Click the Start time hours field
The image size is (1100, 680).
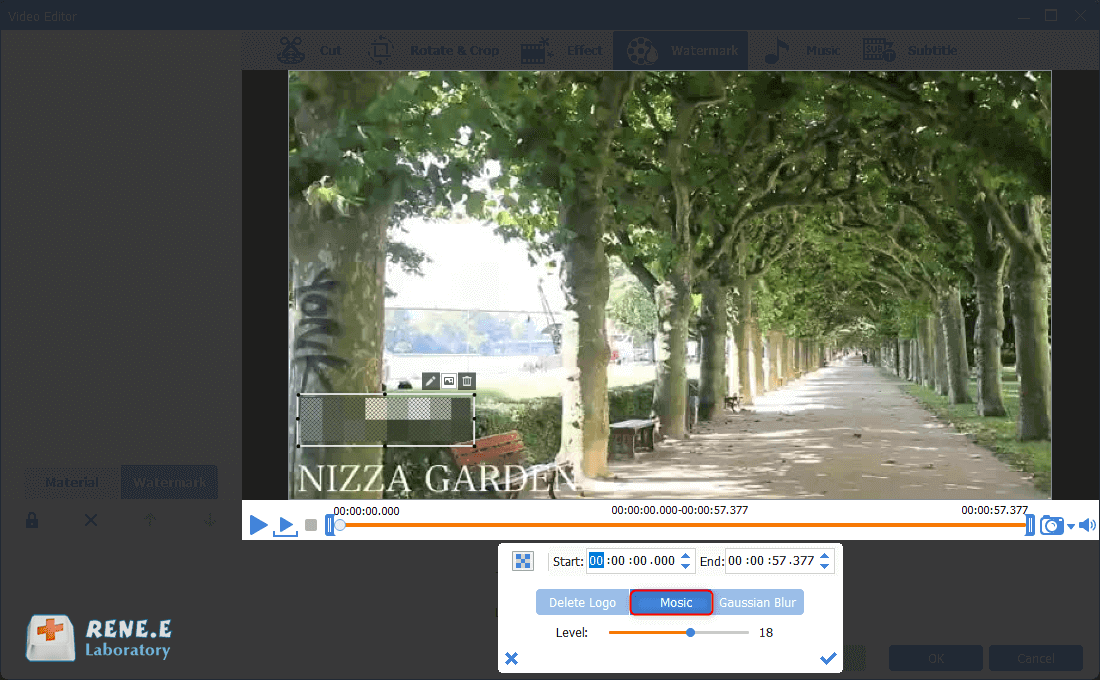(x=596, y=561)
